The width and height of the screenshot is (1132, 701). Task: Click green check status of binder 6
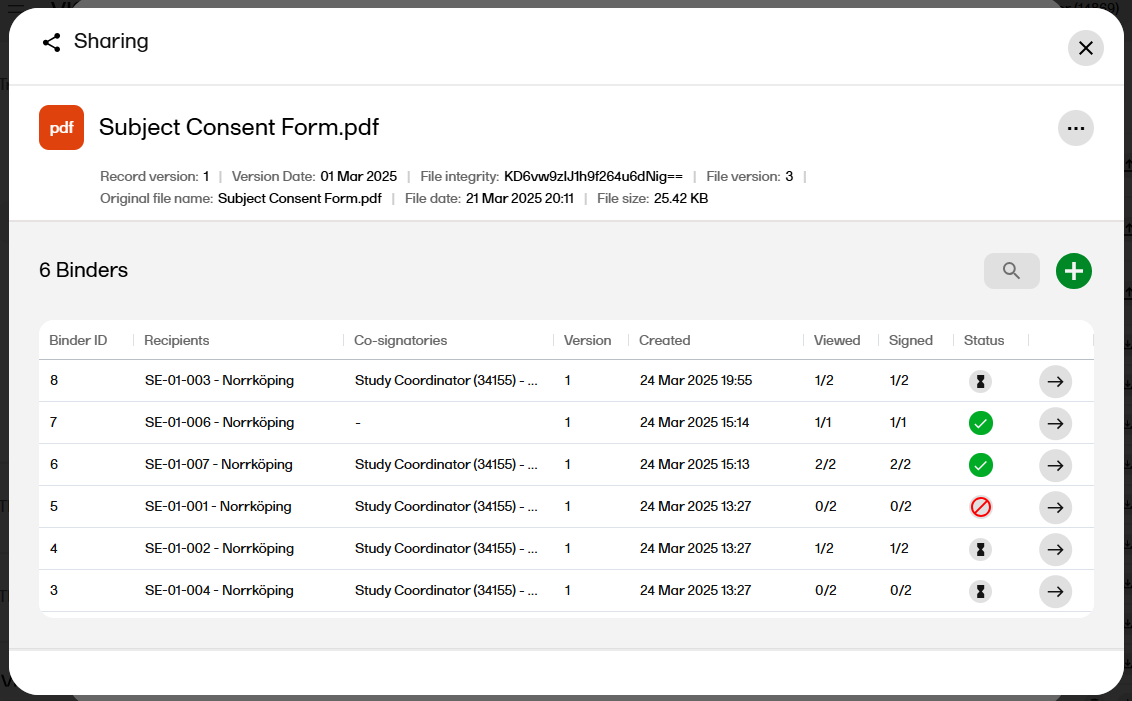[980, 465]
